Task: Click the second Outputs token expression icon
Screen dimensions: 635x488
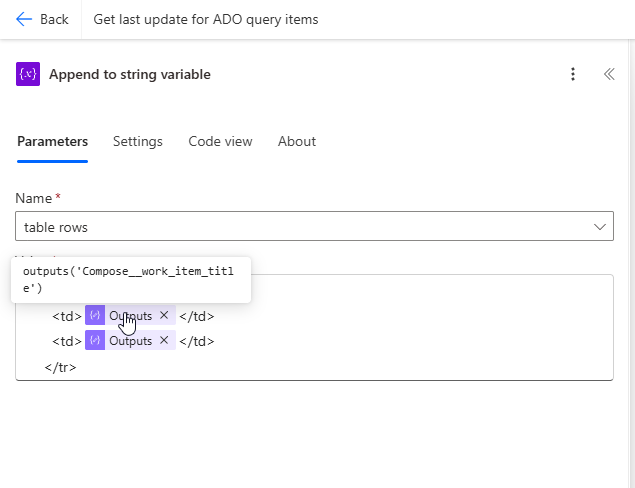Action: (x=96, y=341)
